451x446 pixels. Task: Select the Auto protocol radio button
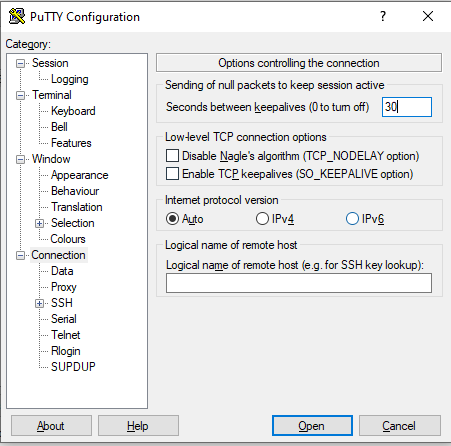pos(172,219)
